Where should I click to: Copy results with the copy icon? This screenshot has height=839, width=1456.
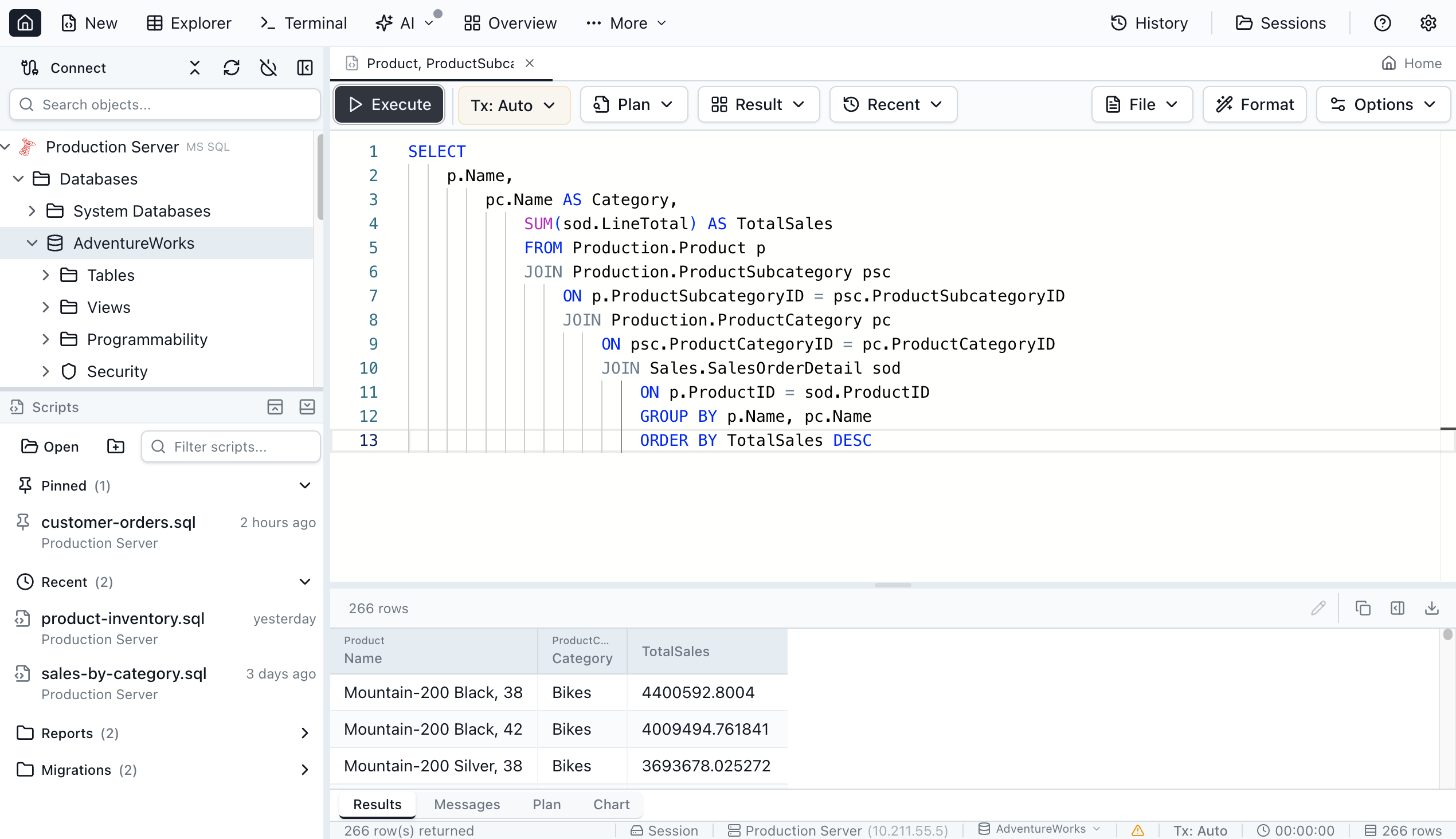(1363, 609)
